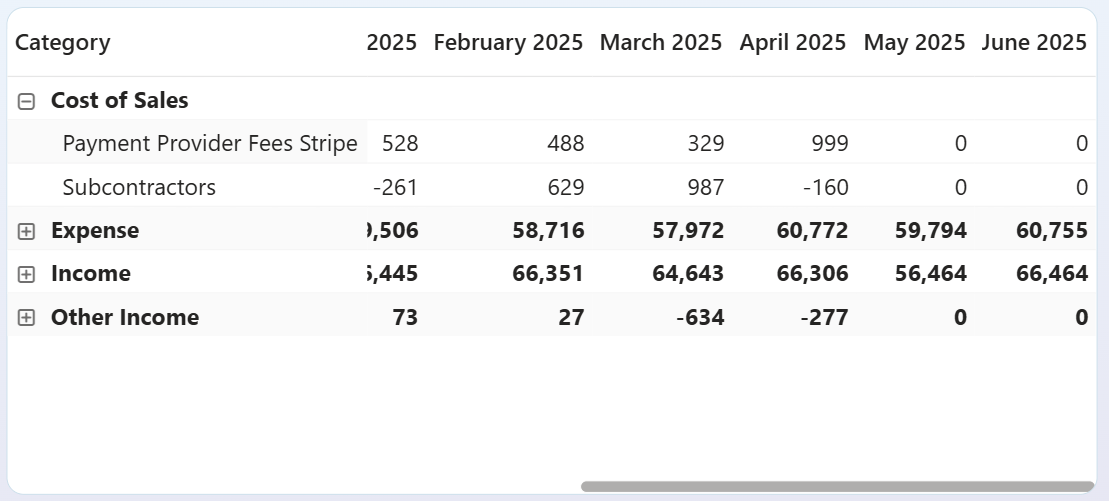
Task: Click the Income April value 66,306
Action: [x=812, y=274]
